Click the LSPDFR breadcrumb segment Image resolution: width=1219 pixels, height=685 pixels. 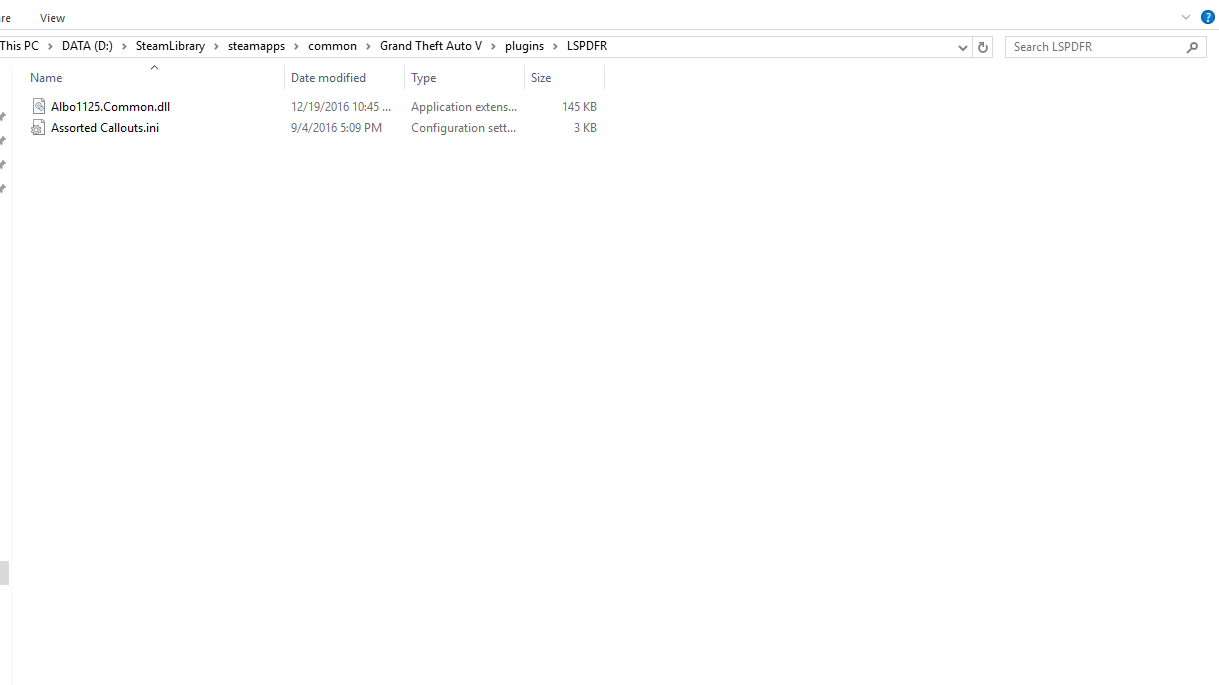[586, 46]
